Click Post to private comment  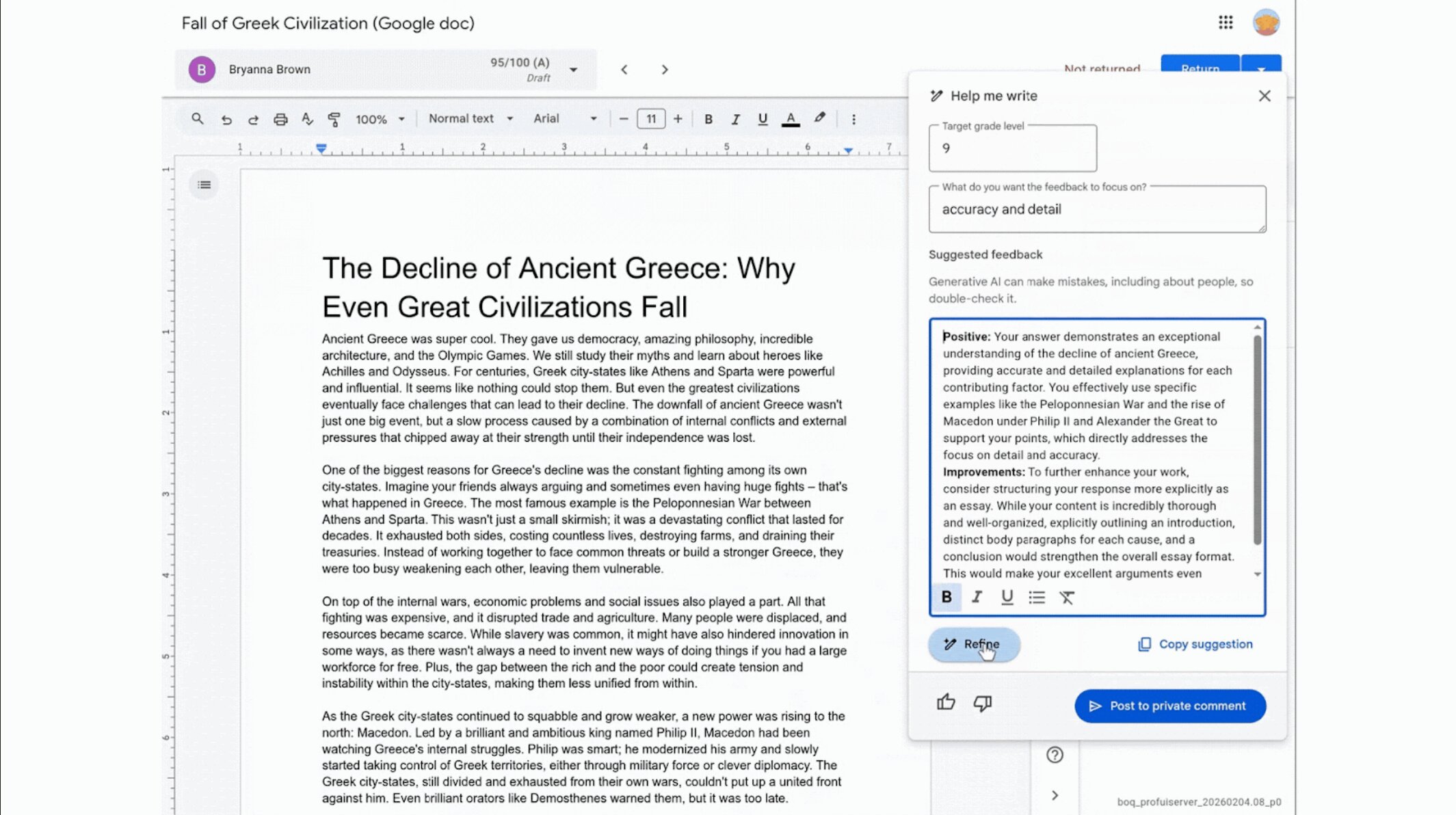point(1169,706)
